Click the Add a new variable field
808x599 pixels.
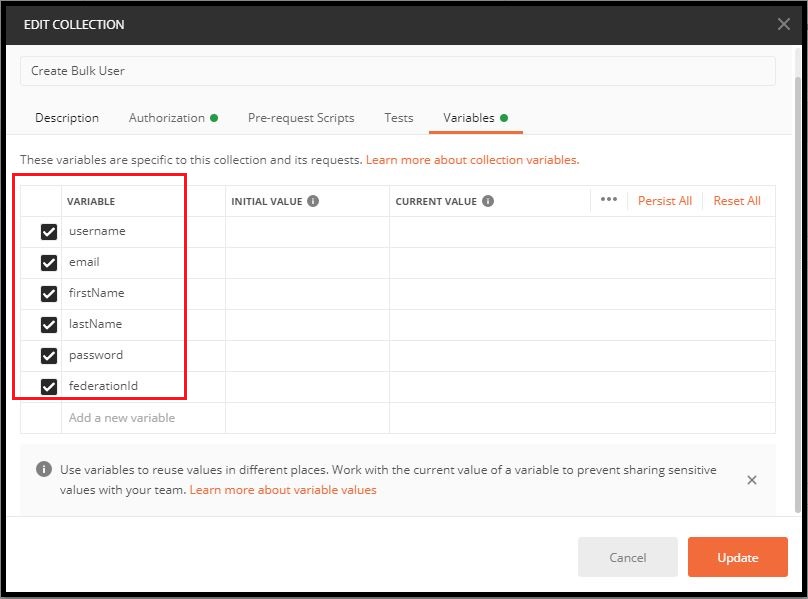click(x=143, y=418)
